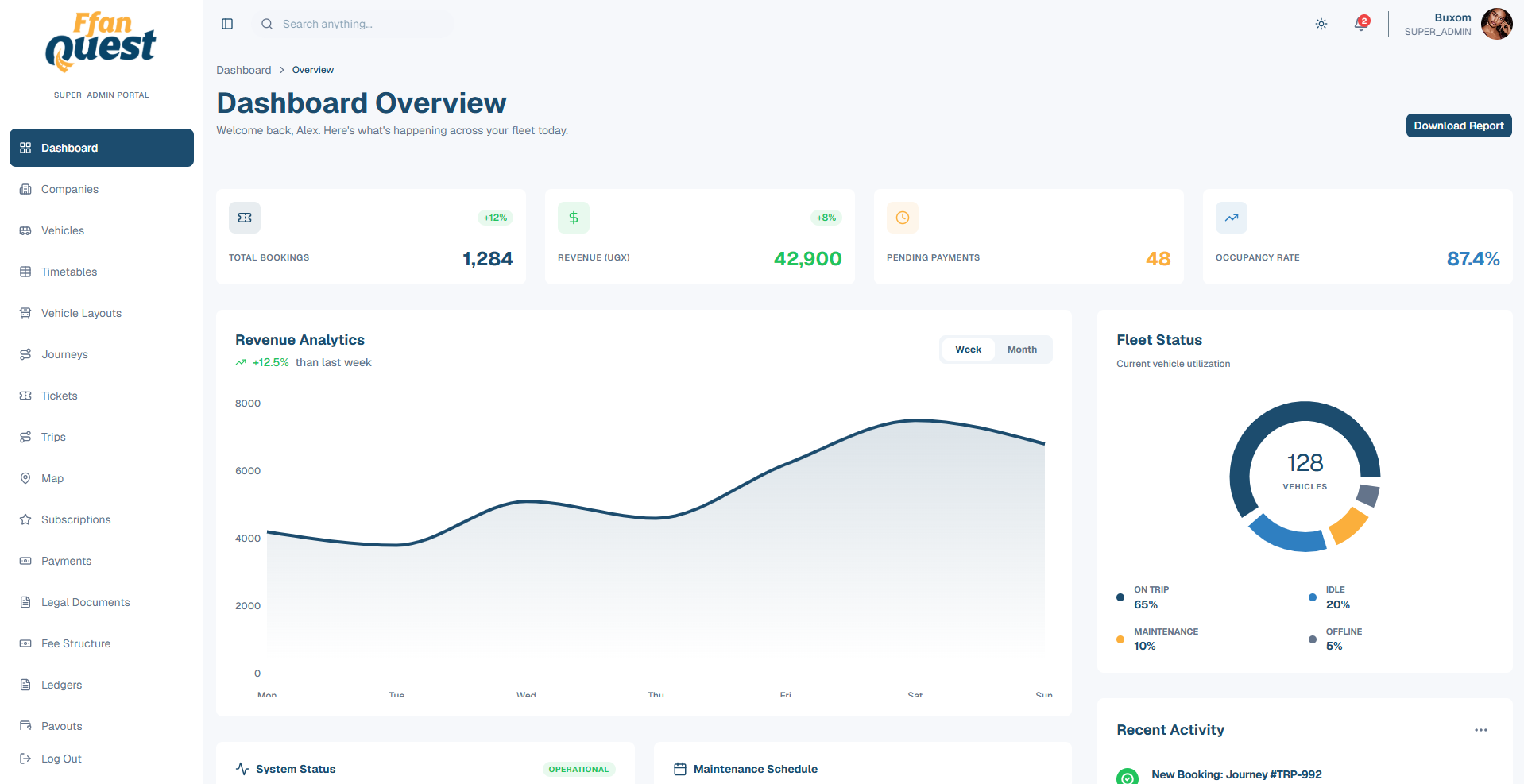Click the Timetables table icon
1524x784 pixels.
[x=25, y=272]
